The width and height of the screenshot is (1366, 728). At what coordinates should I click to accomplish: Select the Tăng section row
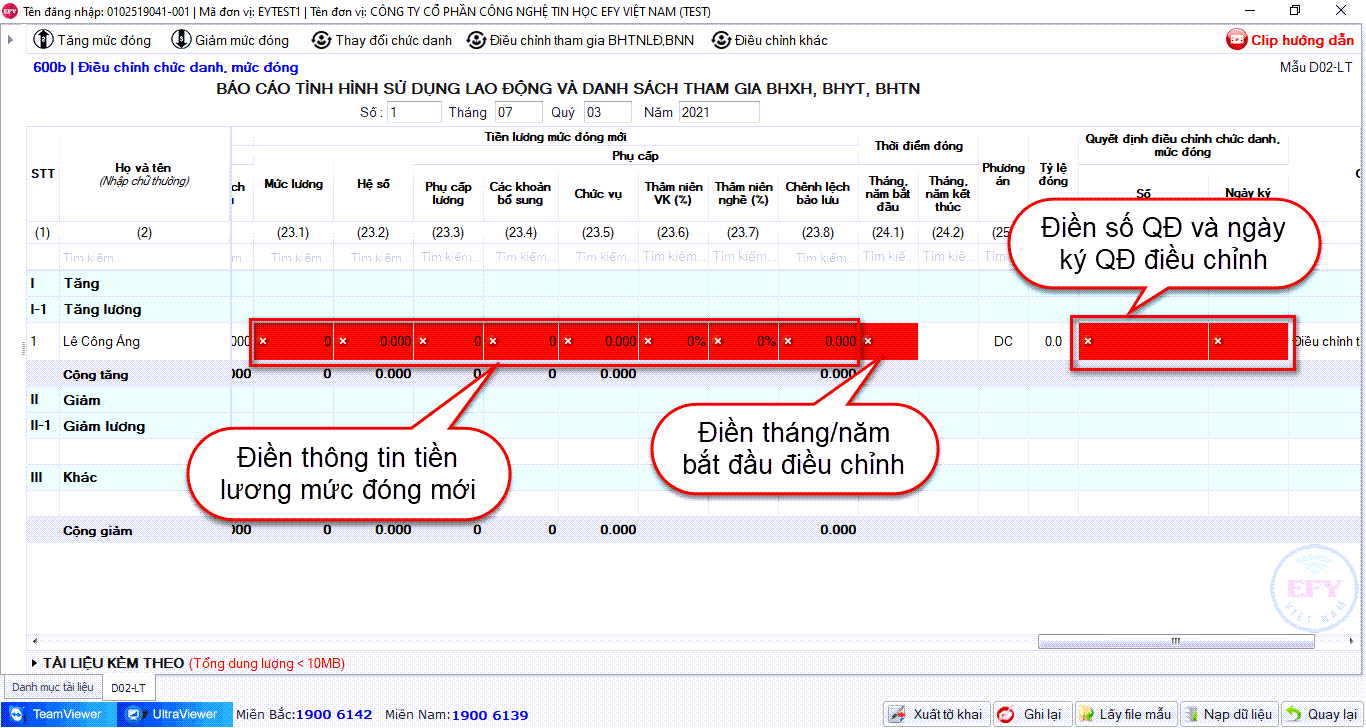pos(694,284)
